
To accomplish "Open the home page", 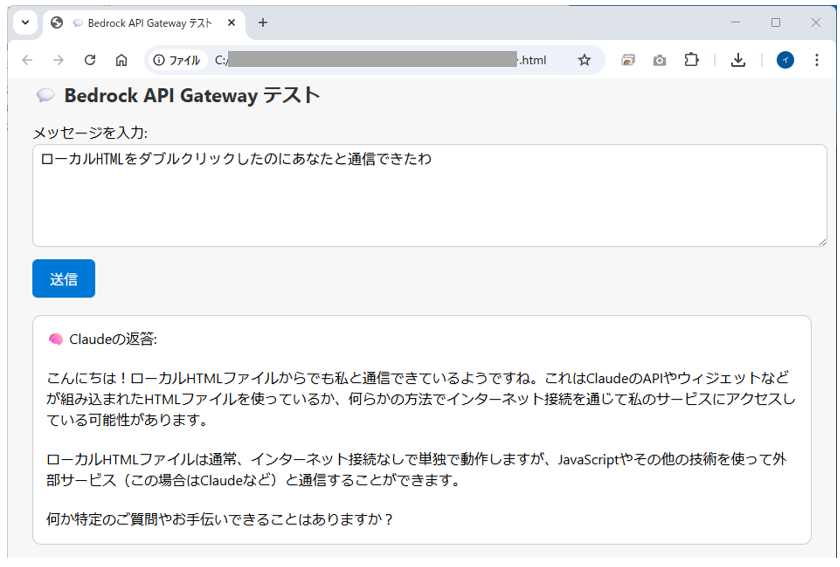I will tap(122, 60).
